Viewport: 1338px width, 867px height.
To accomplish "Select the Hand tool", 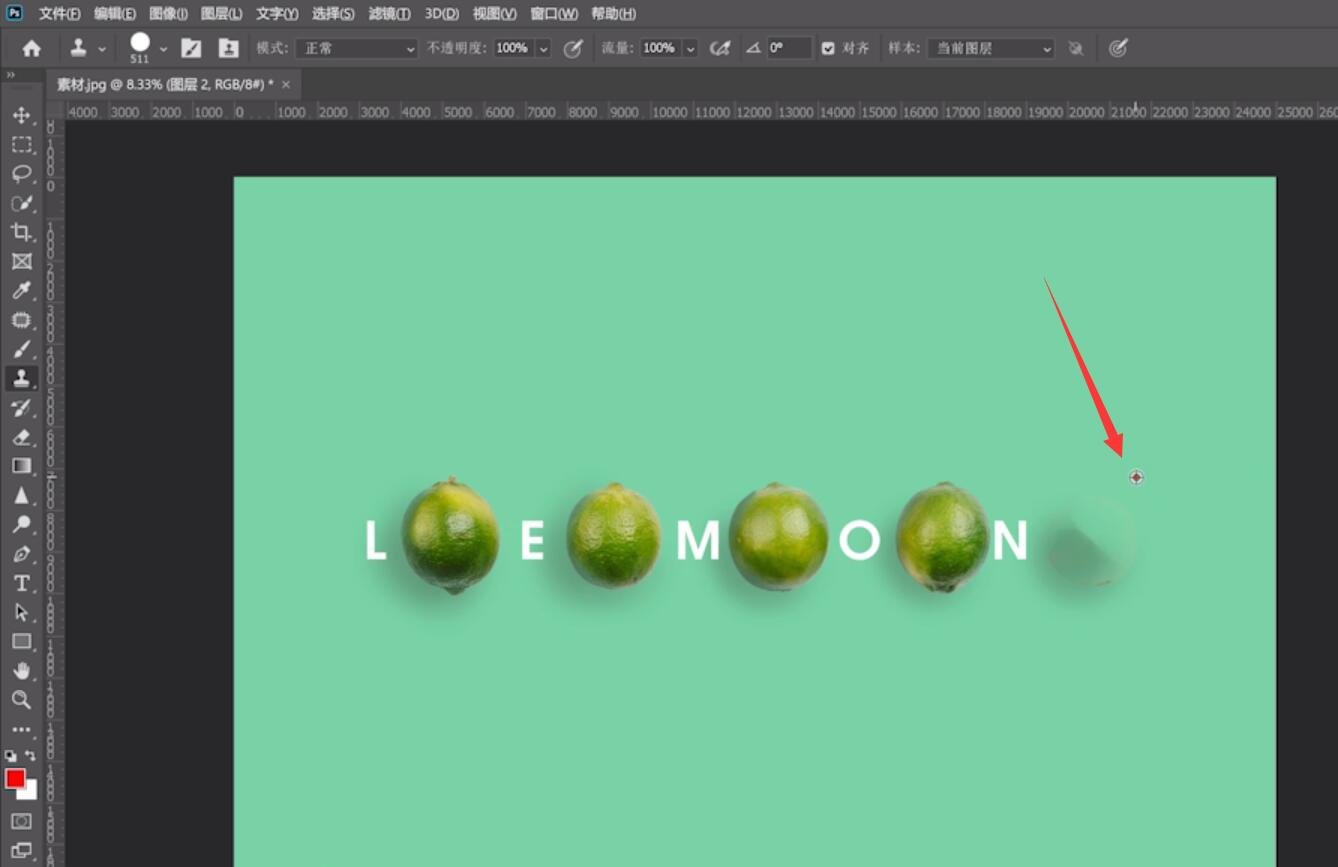I will coord(21,670).
